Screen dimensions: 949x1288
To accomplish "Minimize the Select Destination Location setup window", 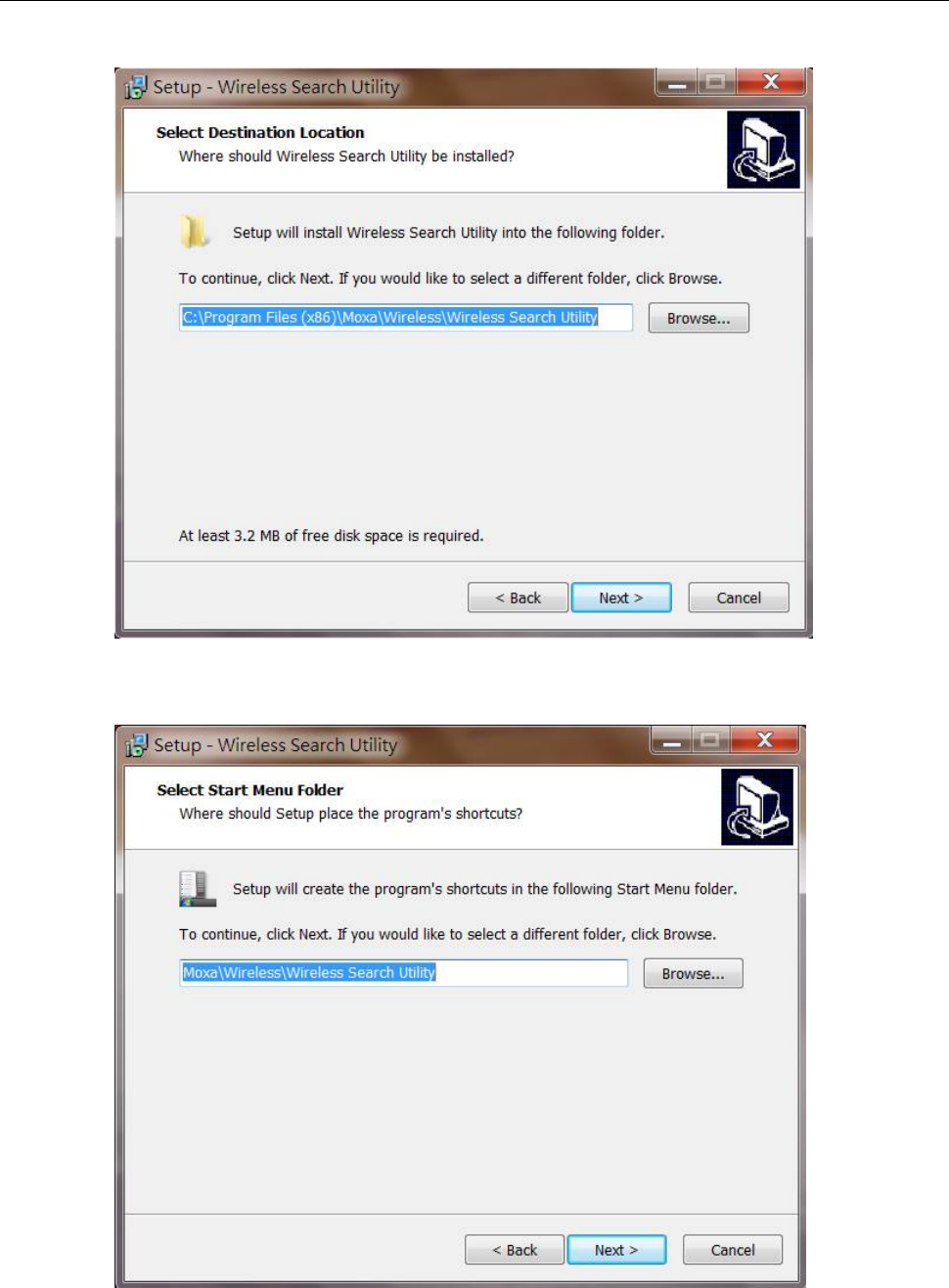I will [x=676, y=82].
